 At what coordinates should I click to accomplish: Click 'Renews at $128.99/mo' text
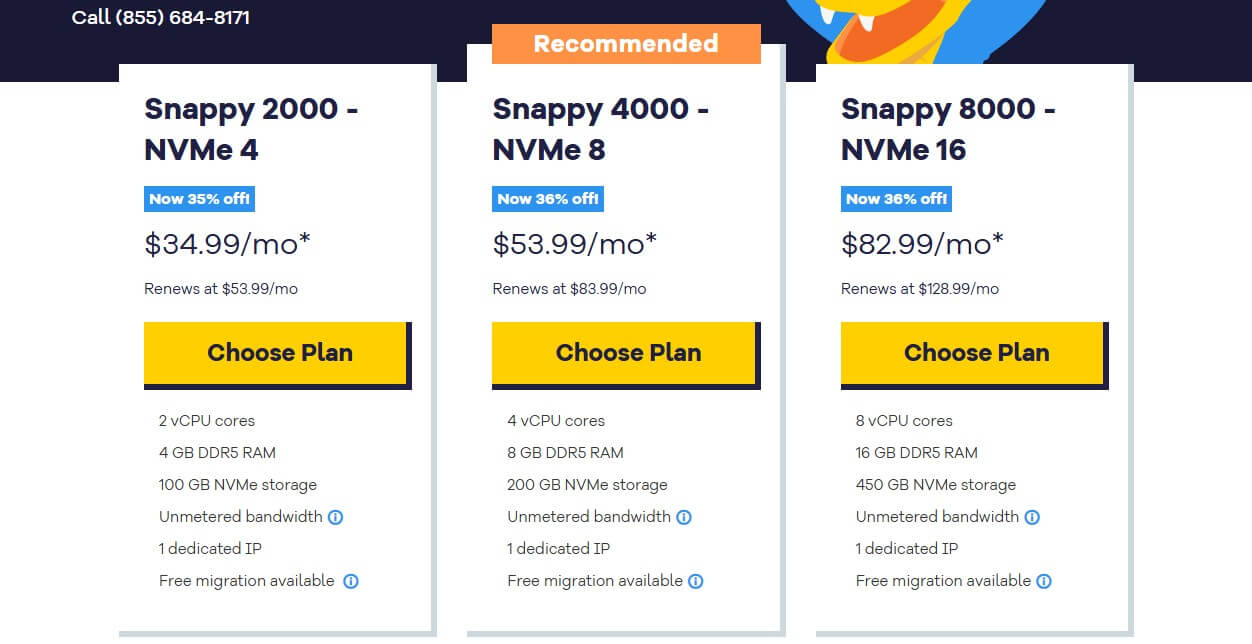point(920,289)
